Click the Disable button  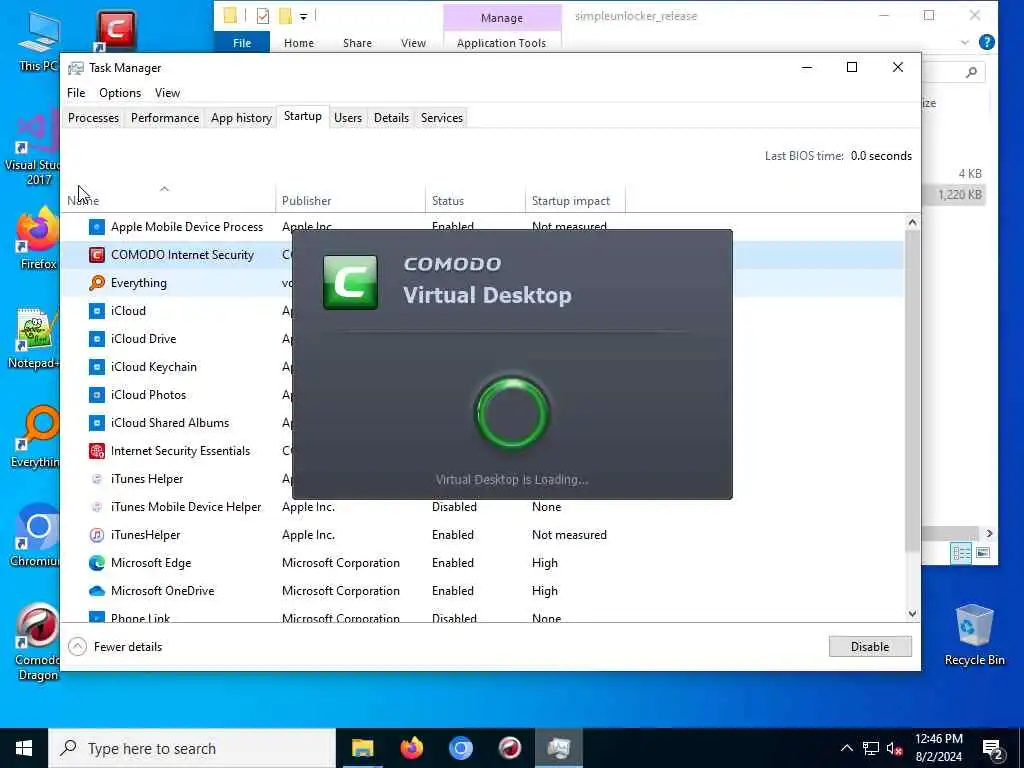(870, 647)
